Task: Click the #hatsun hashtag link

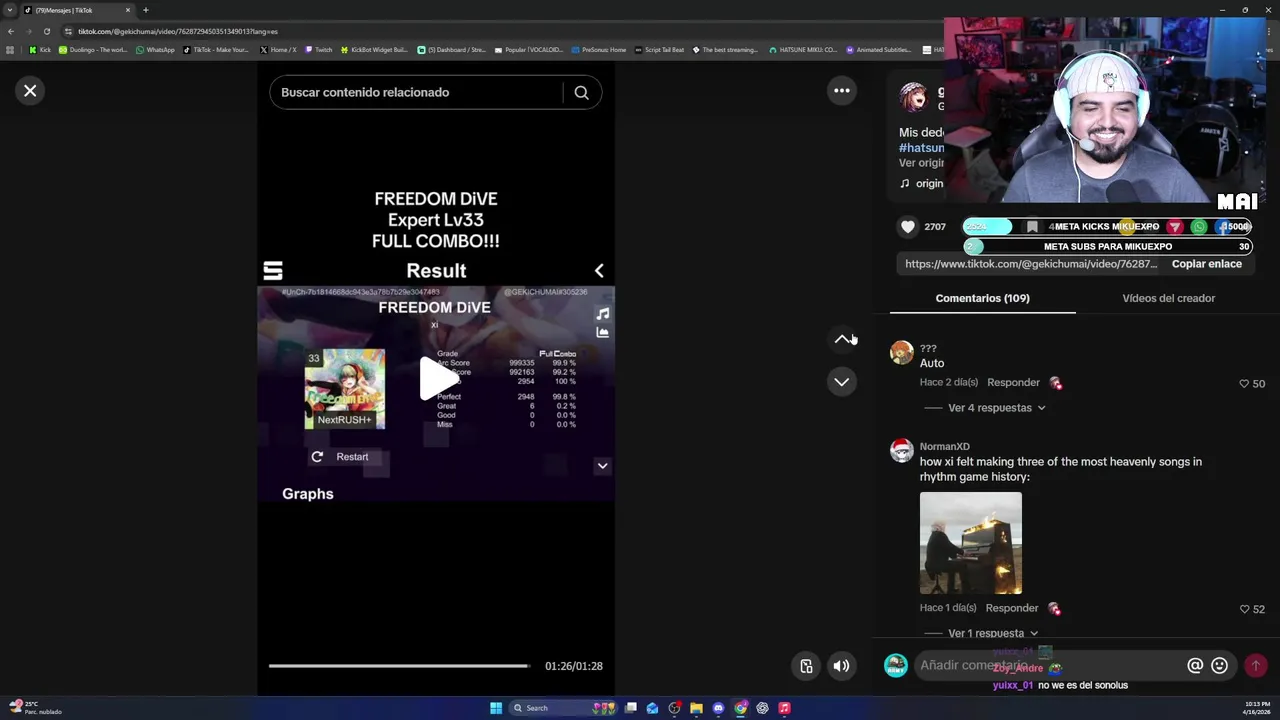Action: click(921, 148)
